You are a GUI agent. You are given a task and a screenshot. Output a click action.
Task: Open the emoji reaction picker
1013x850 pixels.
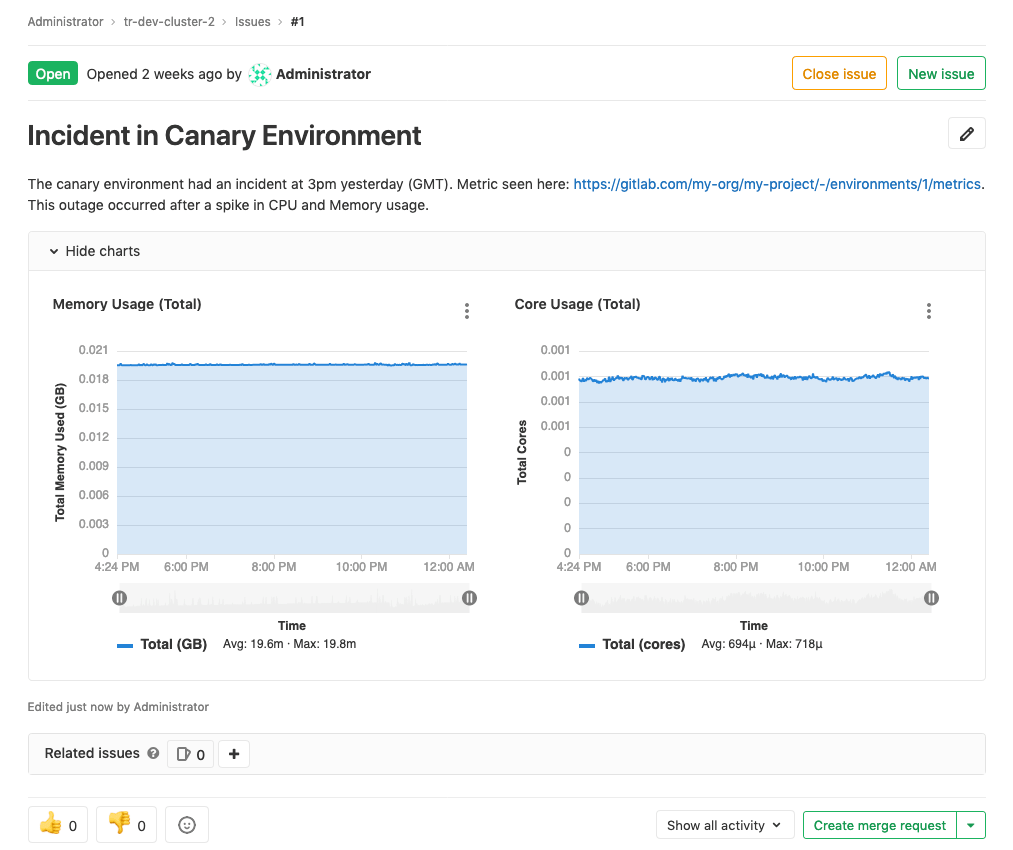point(186,825)
